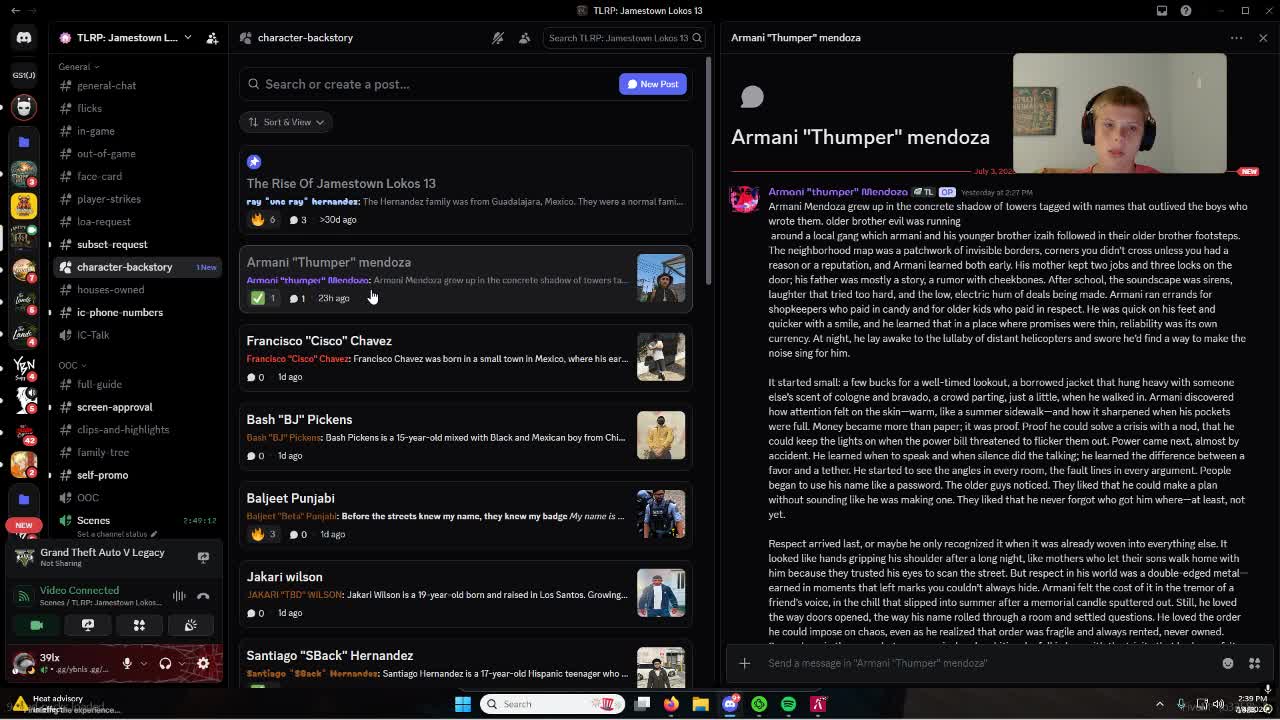Disconnect from the voice call
1280x720 pixels.
pos(203,596)
